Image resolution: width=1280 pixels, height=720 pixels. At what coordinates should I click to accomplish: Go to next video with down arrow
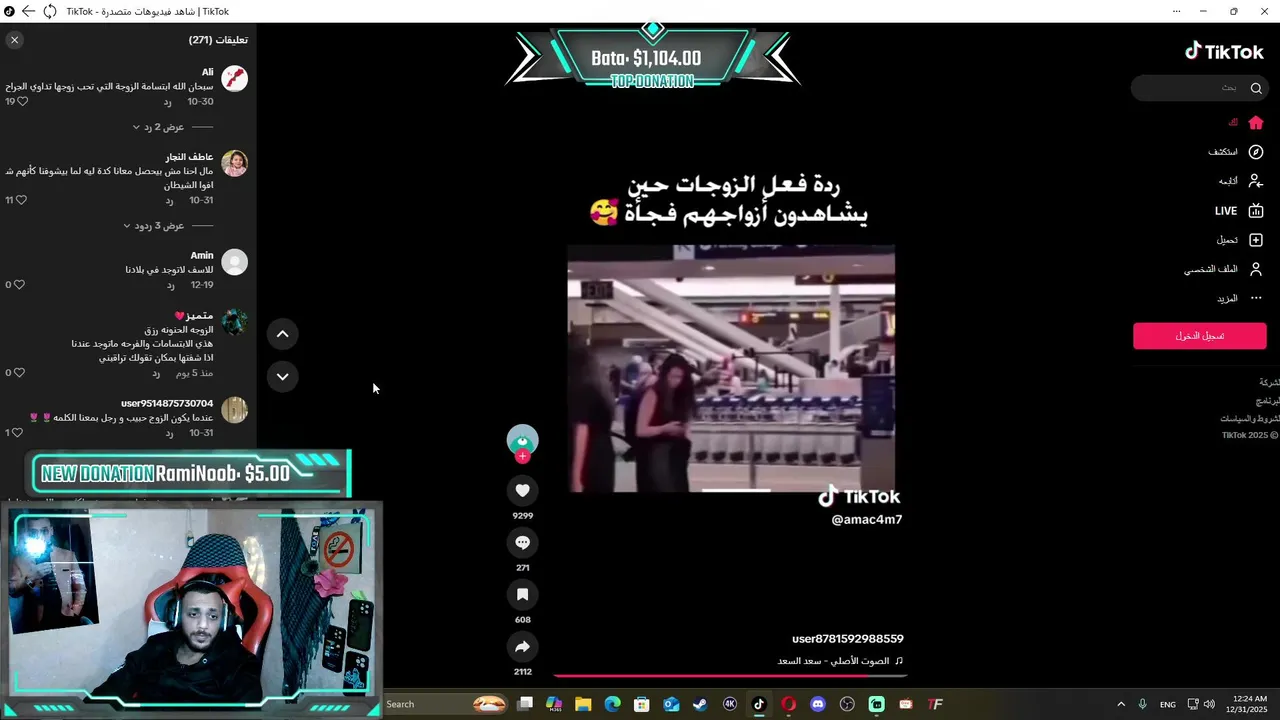(x=282, y=377)
